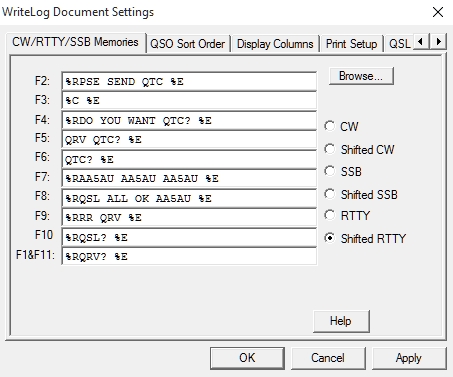Choose the Shifted SSB option
Viewport: 453px width, 377px height.
click(330, 194)
